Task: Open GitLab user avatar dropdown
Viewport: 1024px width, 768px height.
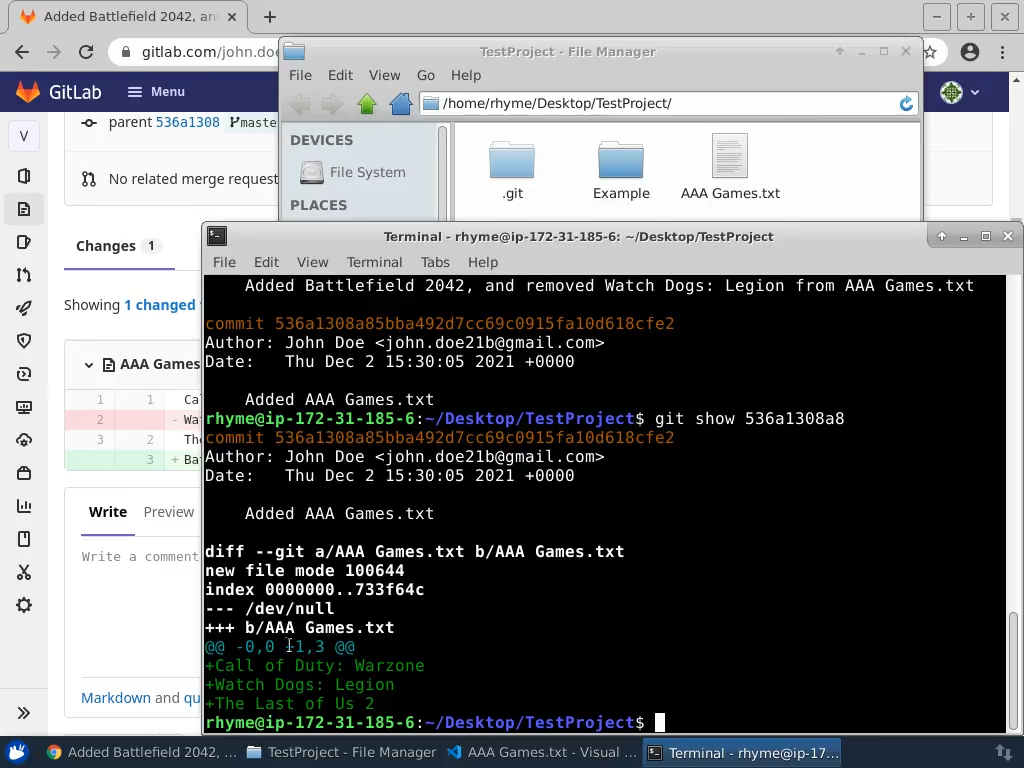Action: click(959, 93)
